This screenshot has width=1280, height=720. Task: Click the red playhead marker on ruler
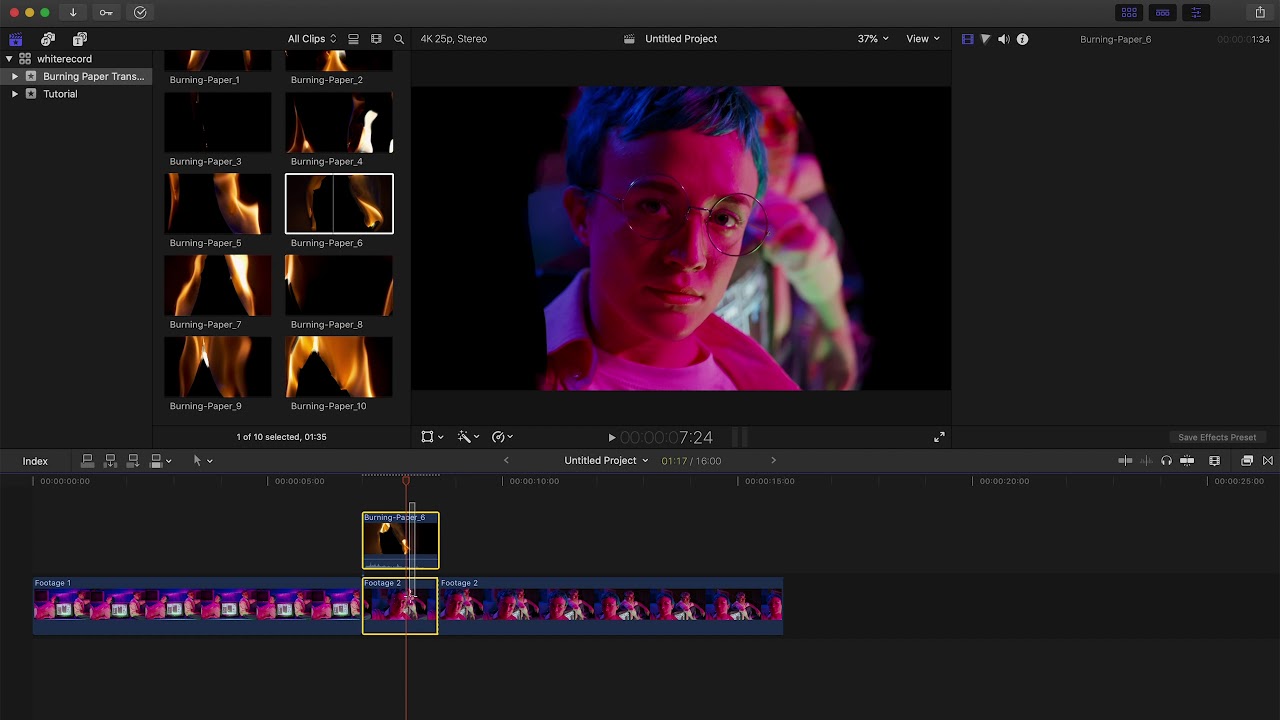pyautogui.click(x=406, y=481)
